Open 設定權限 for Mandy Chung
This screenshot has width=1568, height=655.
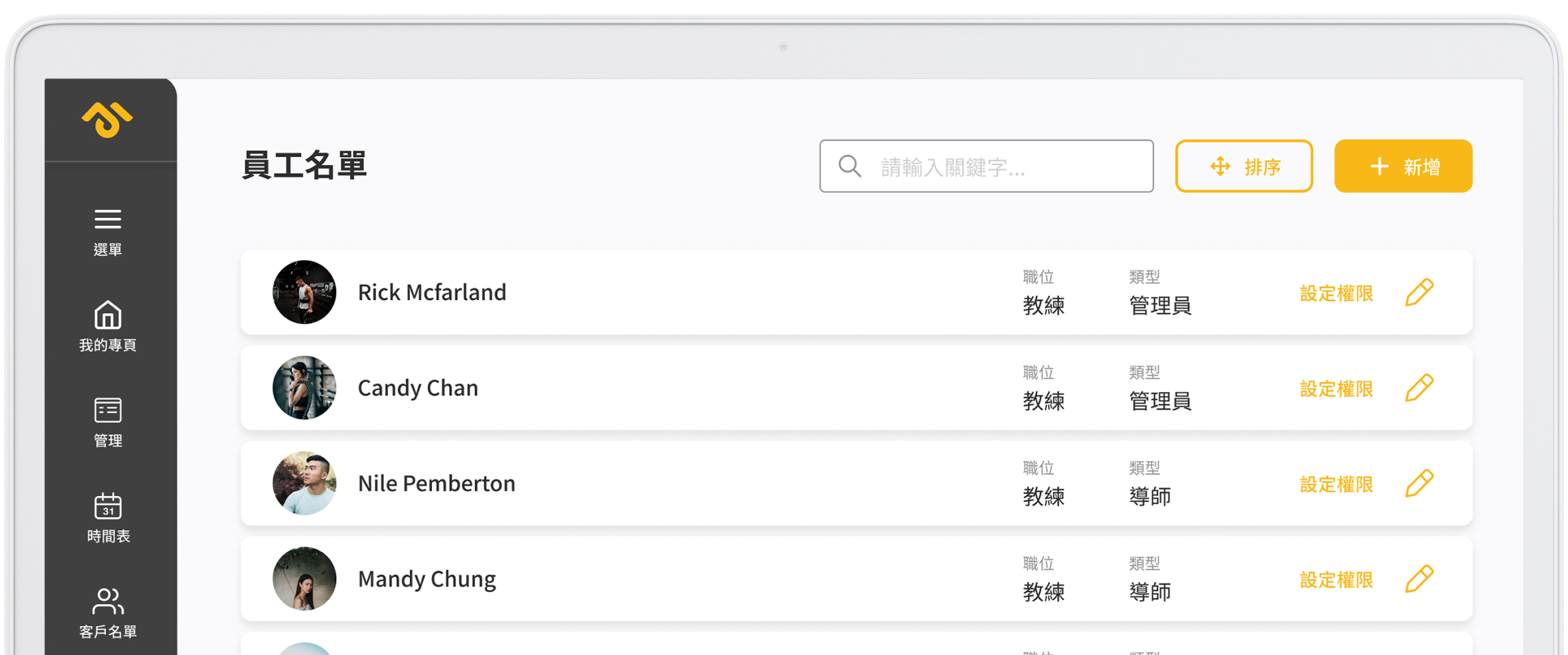click(1336, 580)
